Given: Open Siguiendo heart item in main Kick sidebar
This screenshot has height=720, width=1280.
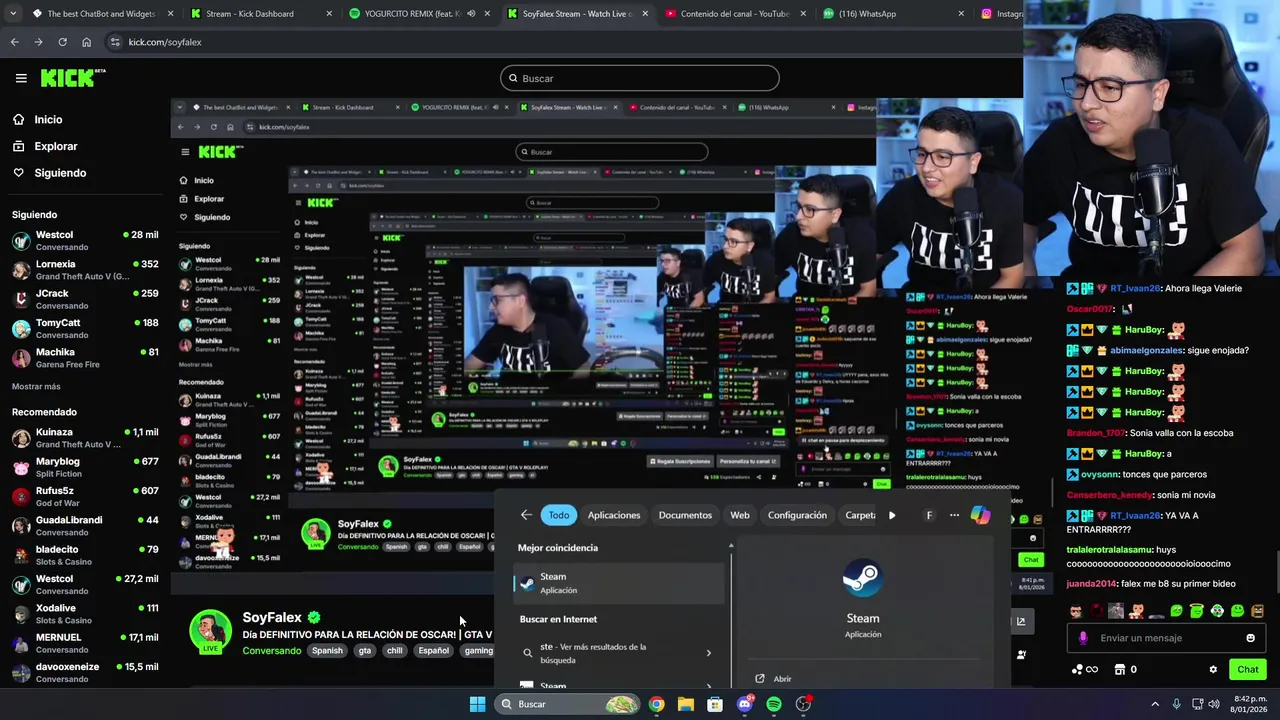Looking at the screenshot, I should (x=49, y=173).
